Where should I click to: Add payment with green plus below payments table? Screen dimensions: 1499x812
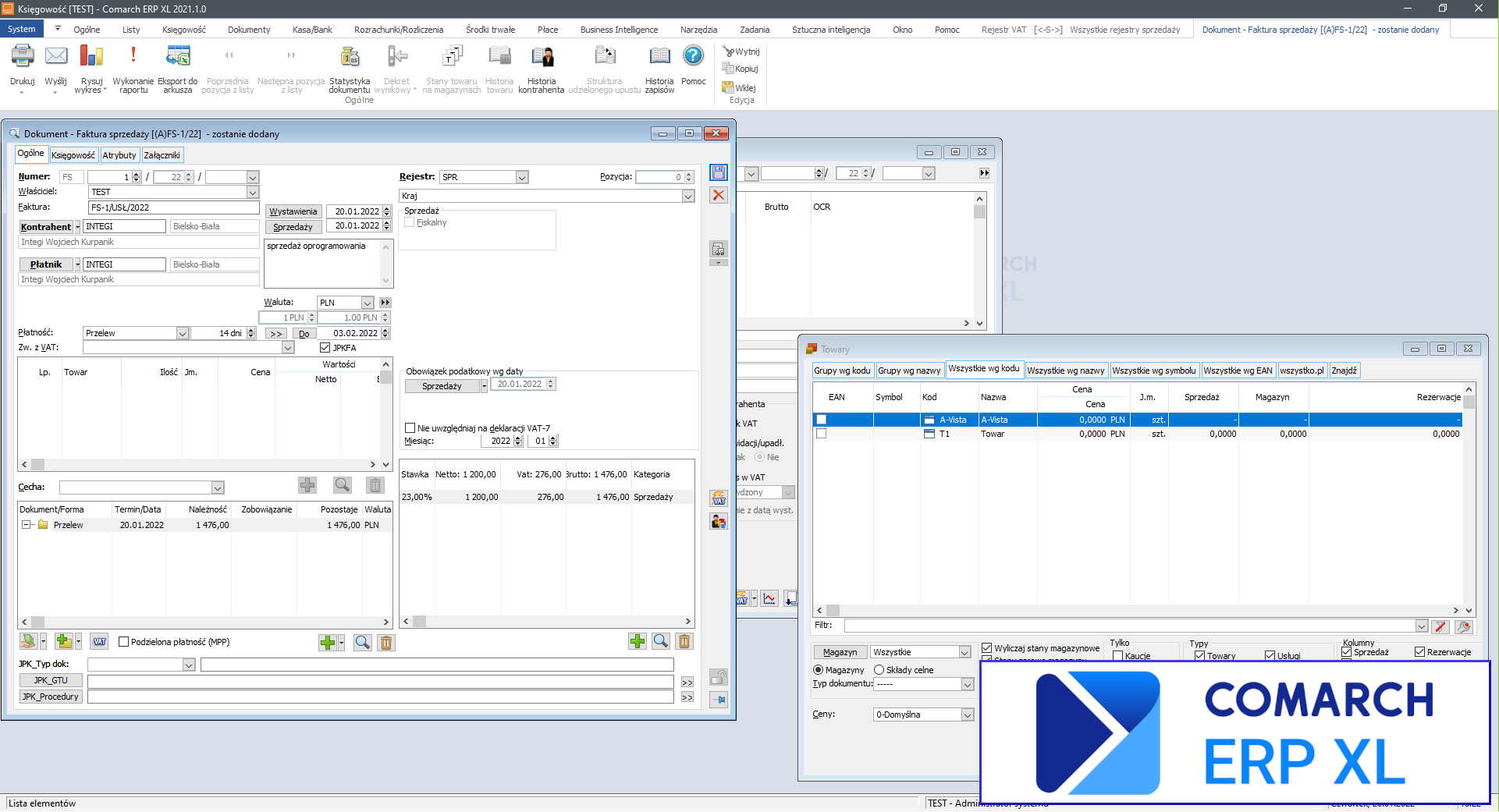328,642
